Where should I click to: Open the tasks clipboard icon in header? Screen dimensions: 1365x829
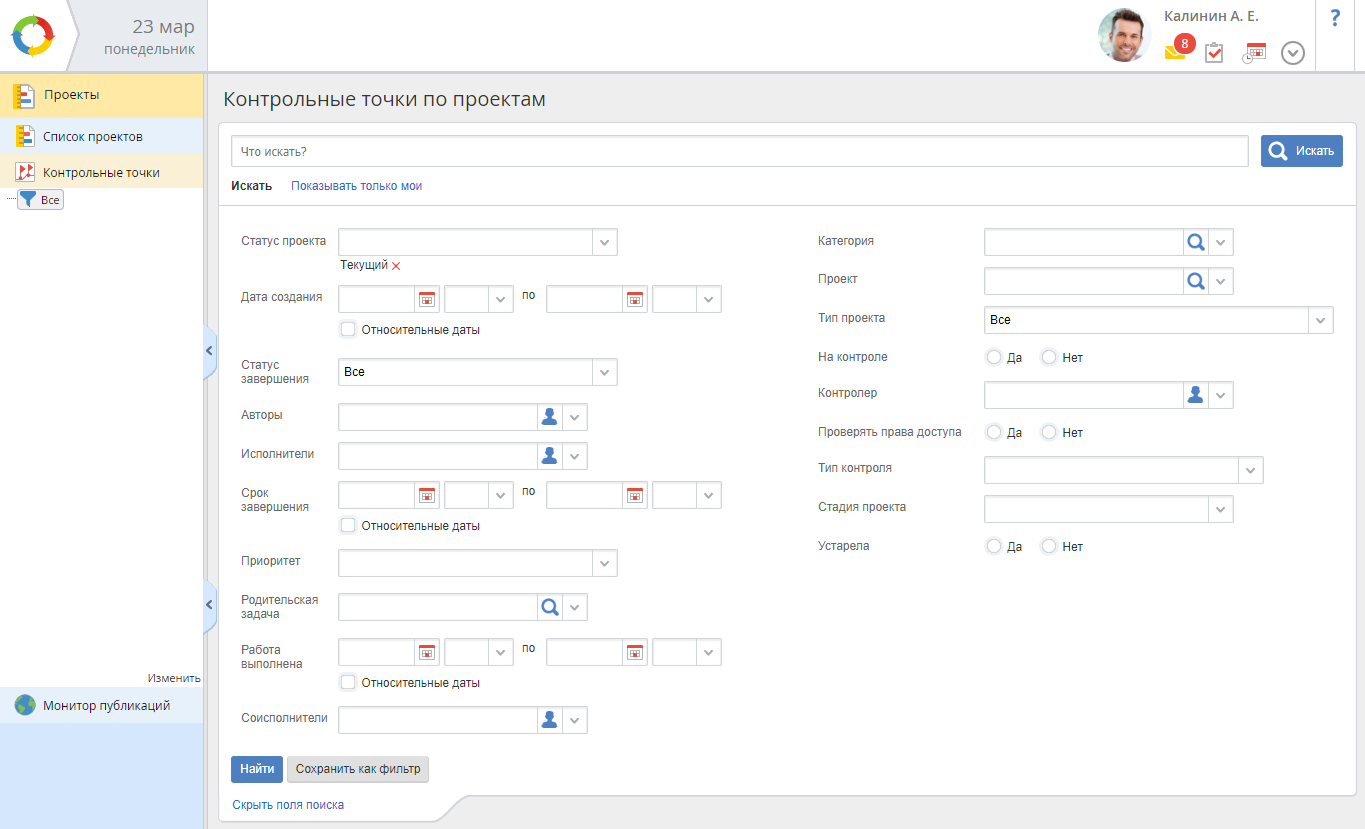click(x=1214, y=53)
